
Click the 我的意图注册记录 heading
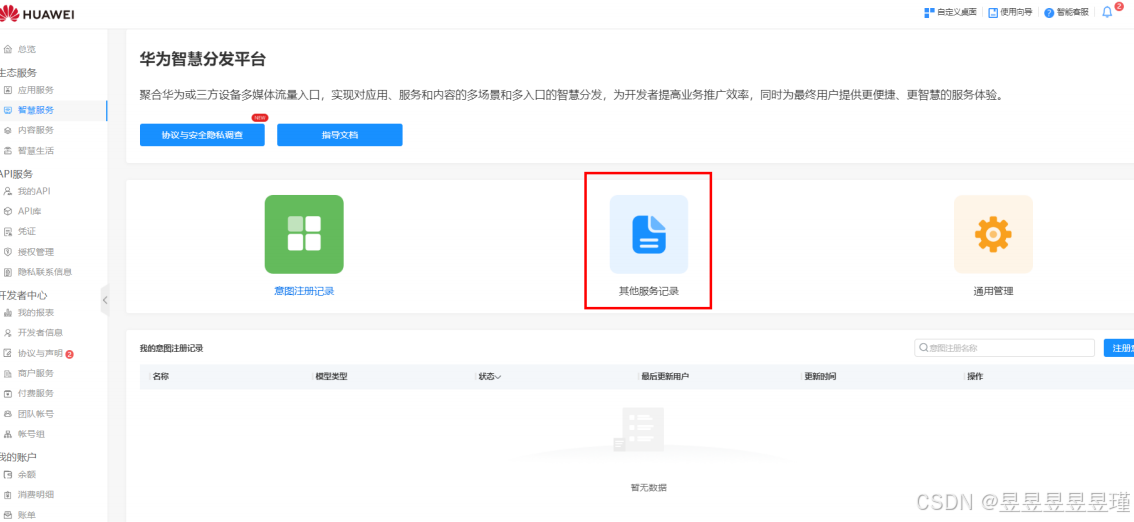pyautogui.click(x=171, y=348)
